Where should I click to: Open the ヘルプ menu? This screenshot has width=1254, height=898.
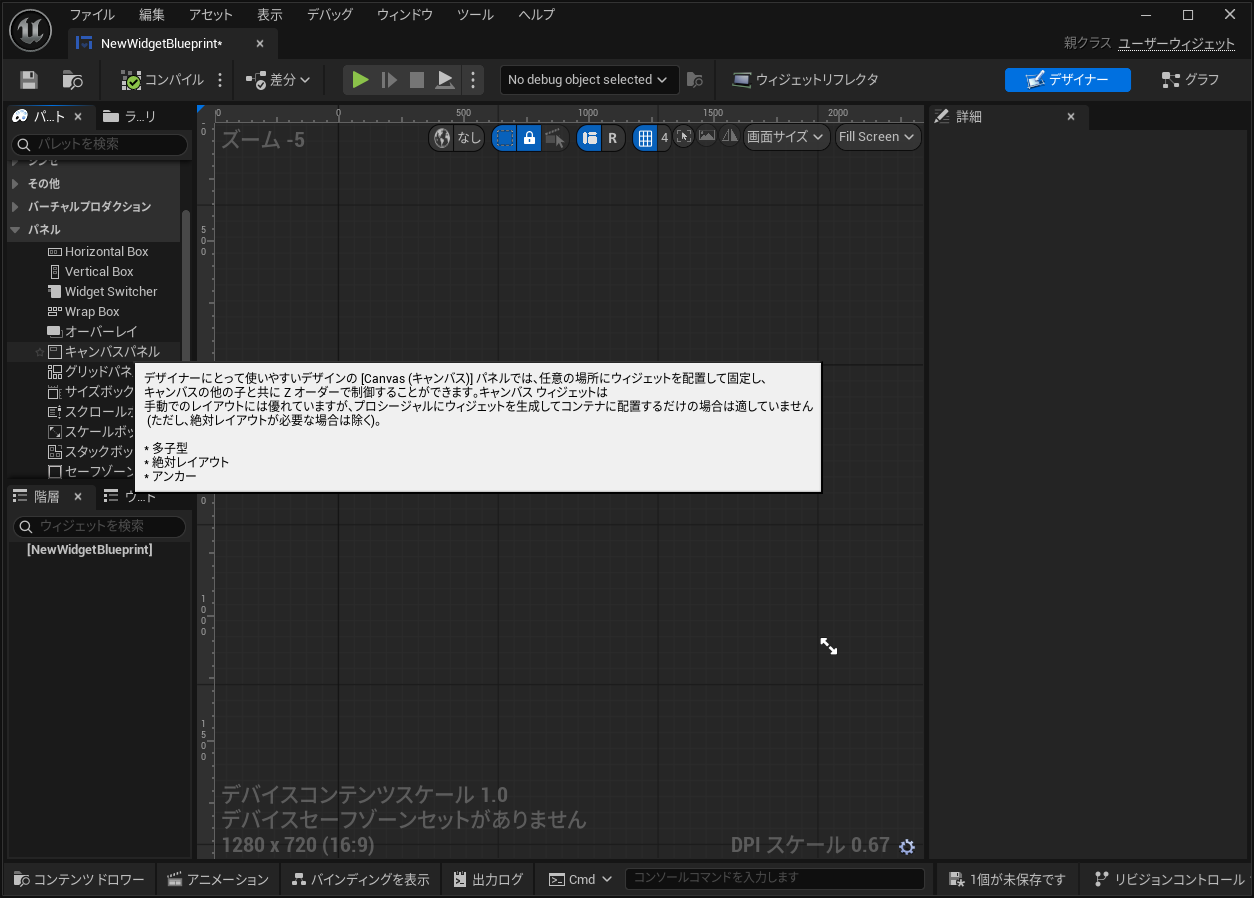pyautogui.click(x=536, y=15)
